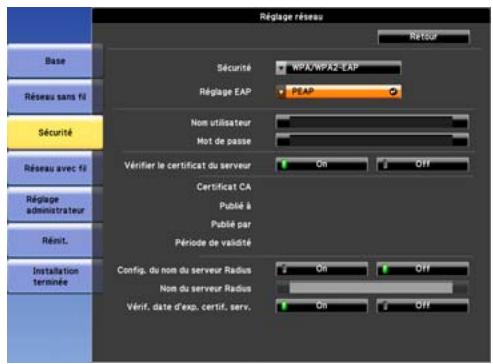Click the arrow icon of Sécurité dropdown
Screen dimensions: 493x364
point(281,68)
